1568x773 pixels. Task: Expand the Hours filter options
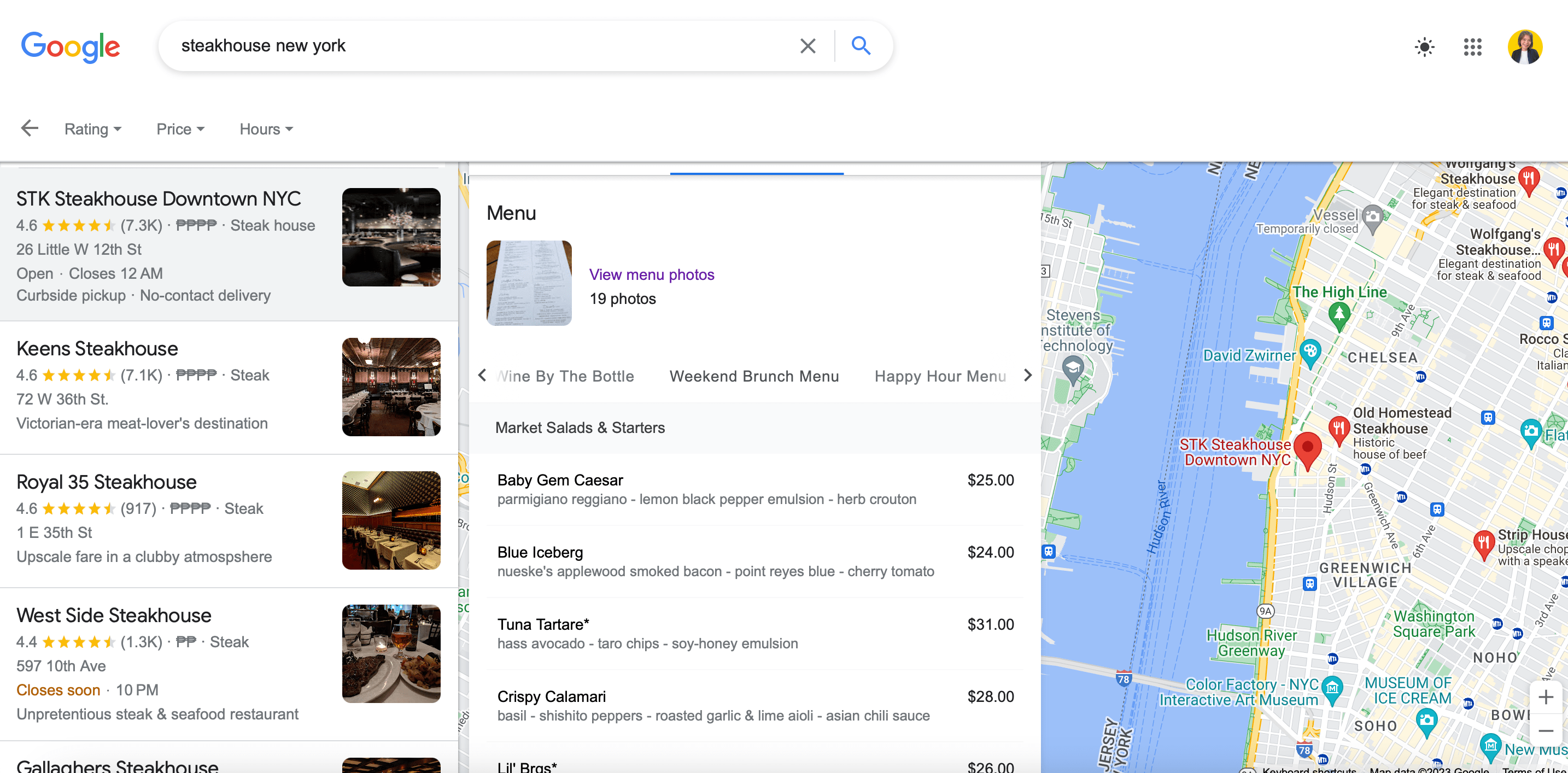(x=265, y=128)
